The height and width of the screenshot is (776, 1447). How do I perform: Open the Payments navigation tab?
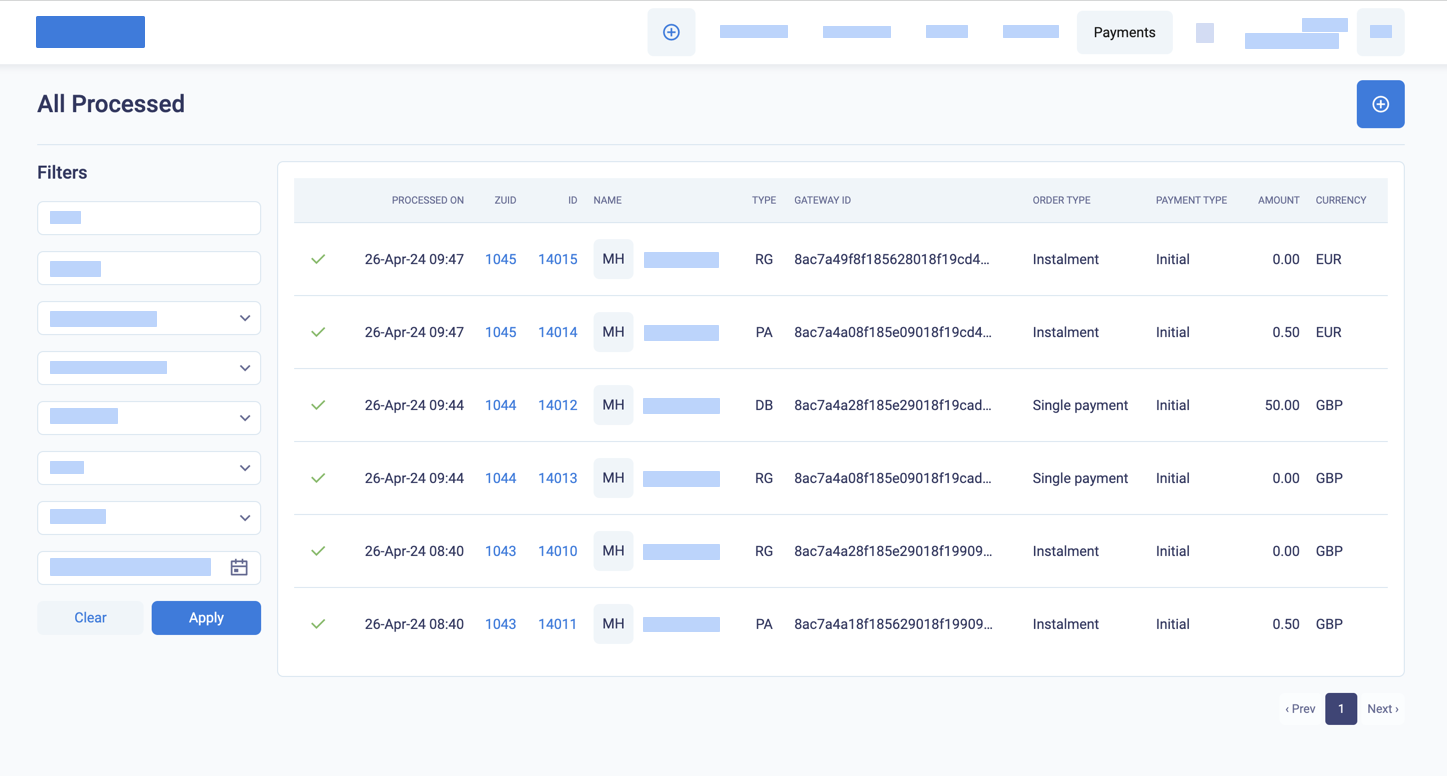coord(1124,32)
